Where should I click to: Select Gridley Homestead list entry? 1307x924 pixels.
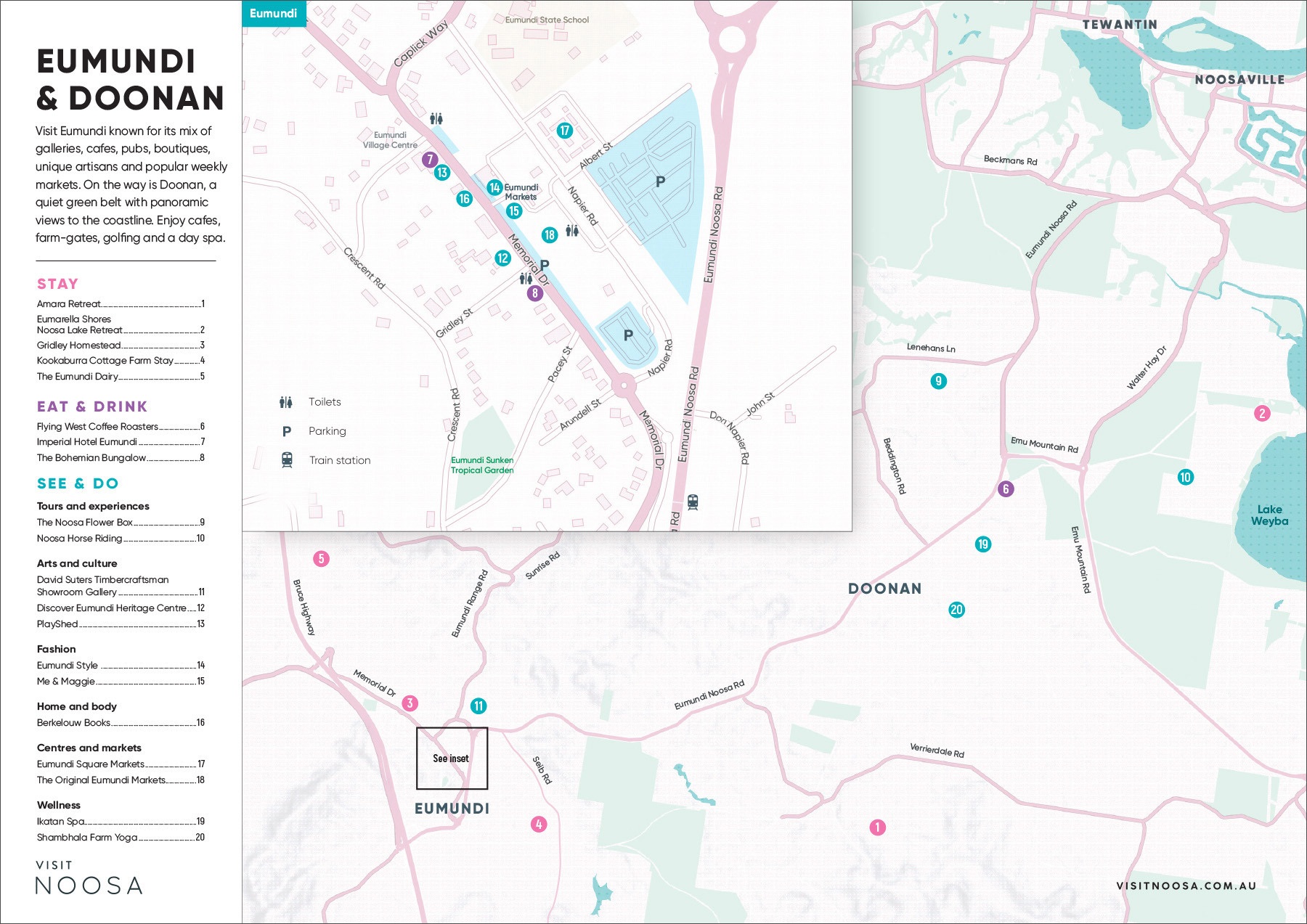[121, 346]
